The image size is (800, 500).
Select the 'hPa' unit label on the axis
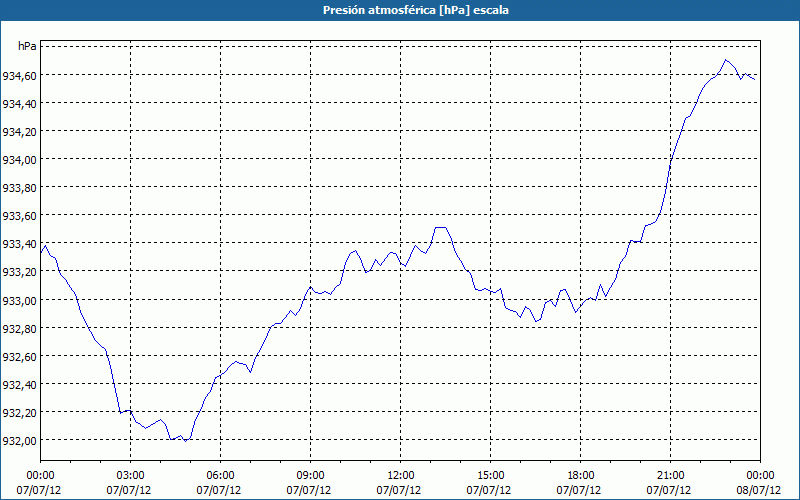click(27, 46)
